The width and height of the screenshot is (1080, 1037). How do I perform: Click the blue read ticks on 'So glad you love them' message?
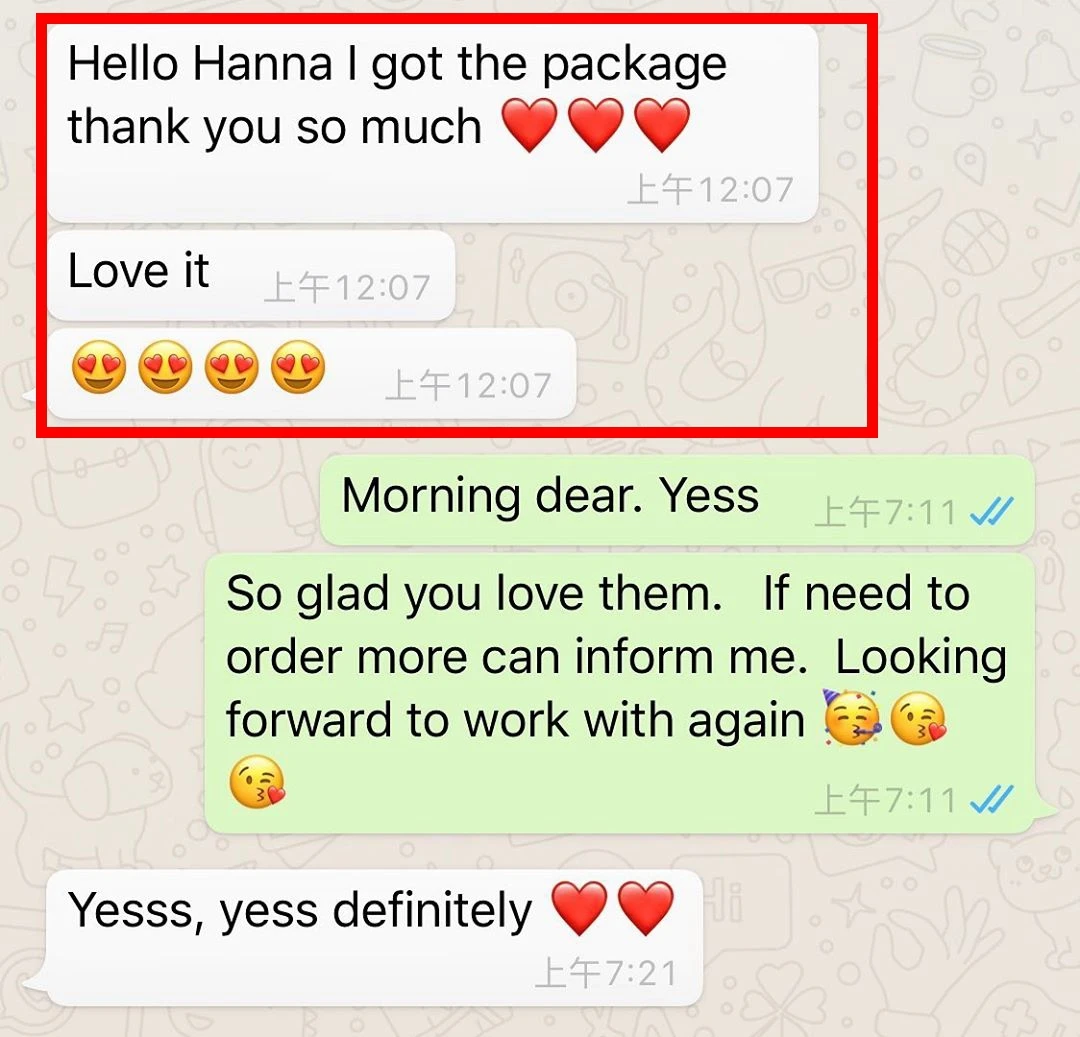pyautogui.click(x=991, y=799)
